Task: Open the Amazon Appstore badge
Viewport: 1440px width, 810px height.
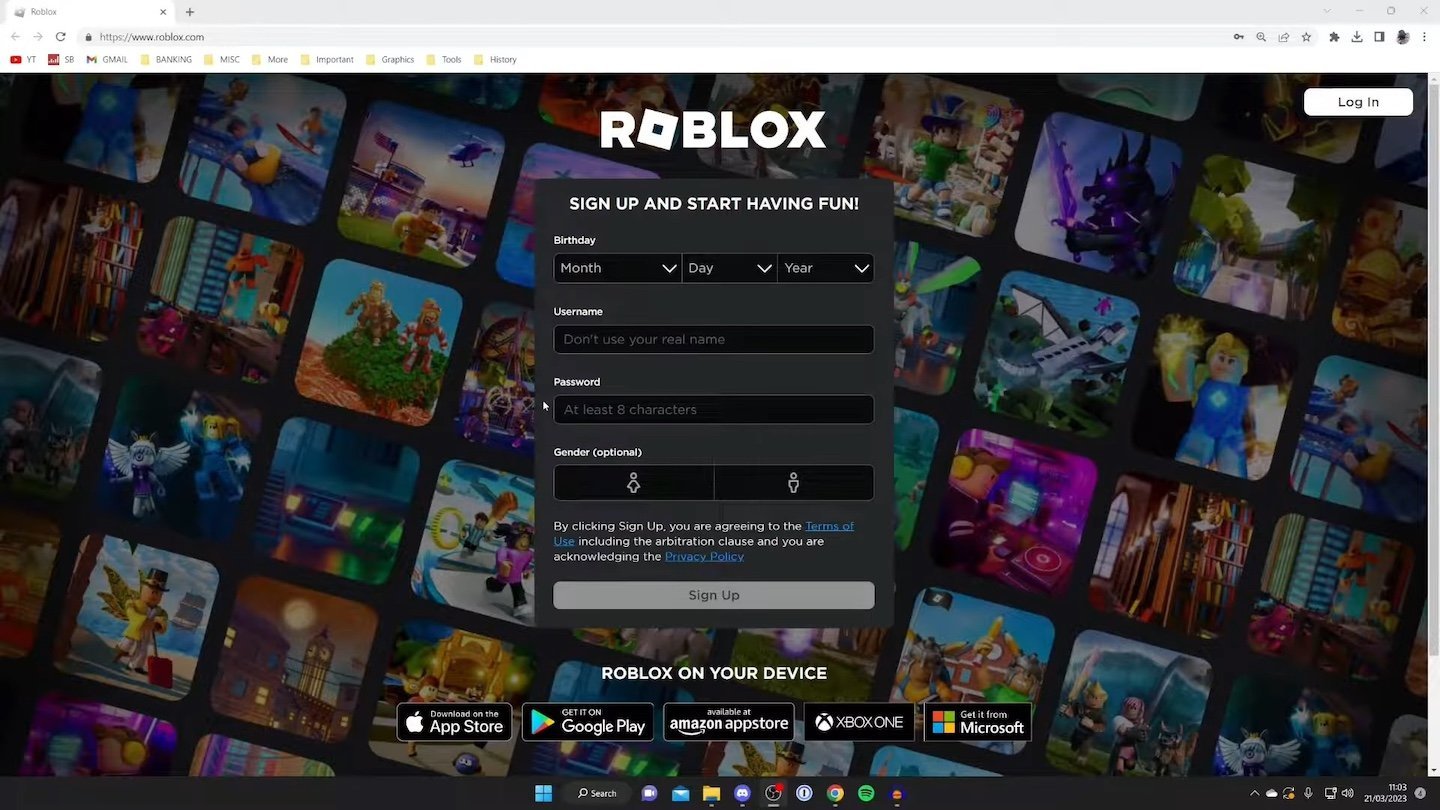Action: tap(729, 722)
